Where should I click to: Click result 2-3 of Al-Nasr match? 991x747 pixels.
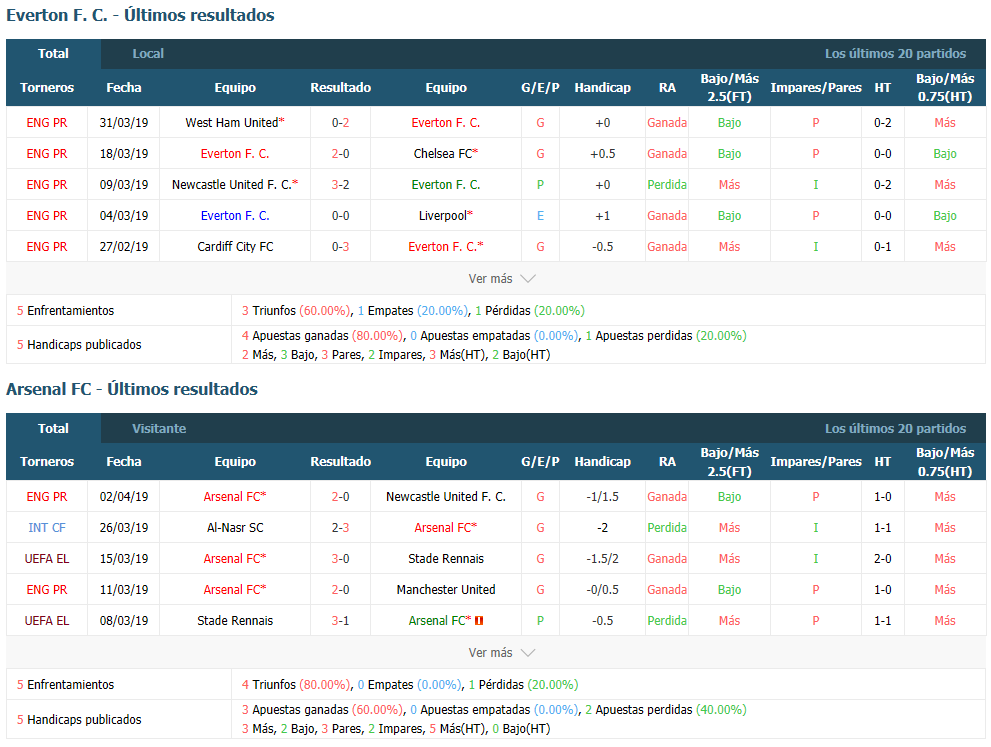[x=341, y=528]
